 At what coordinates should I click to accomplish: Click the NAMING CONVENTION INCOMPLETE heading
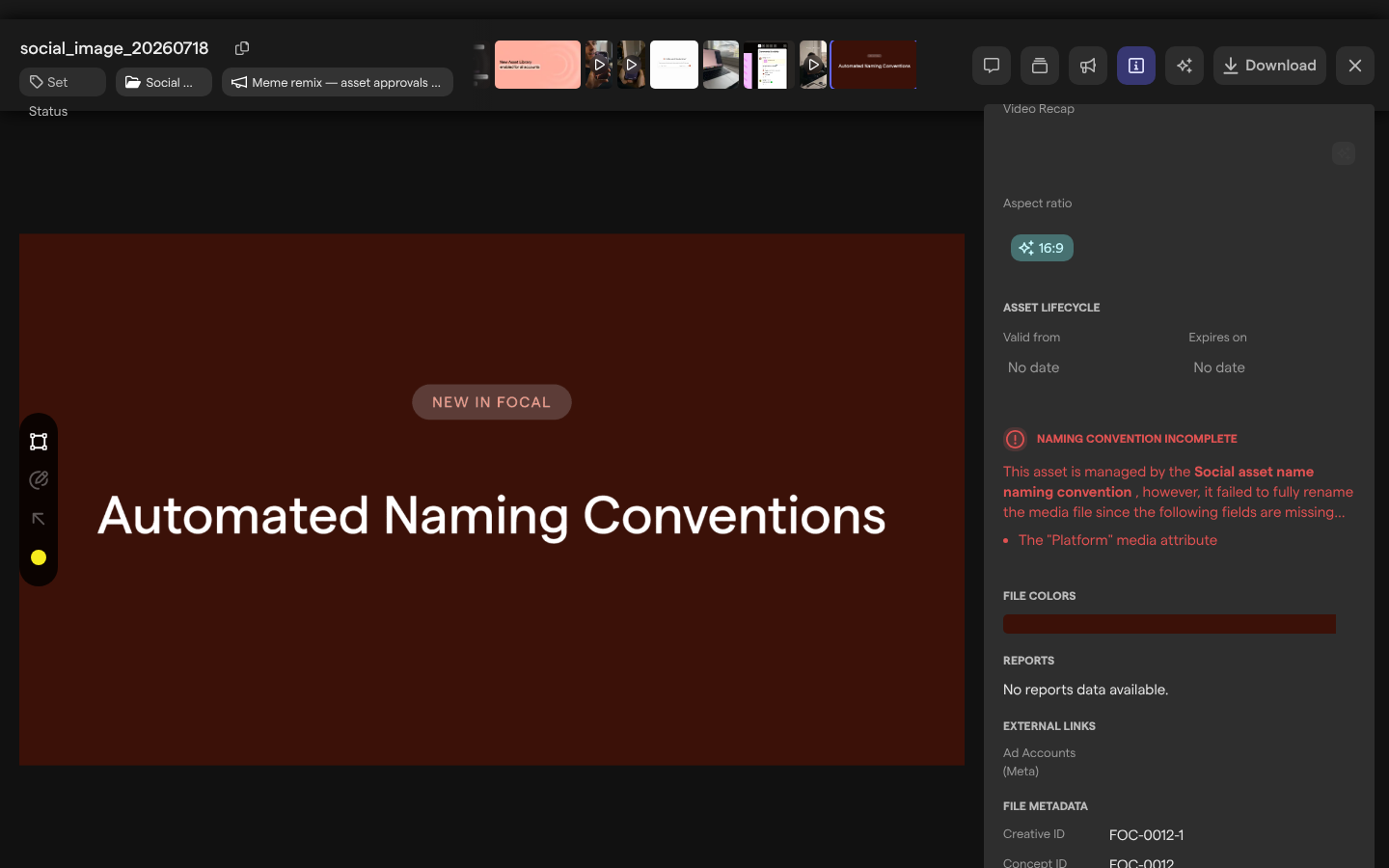point(1136,439)
